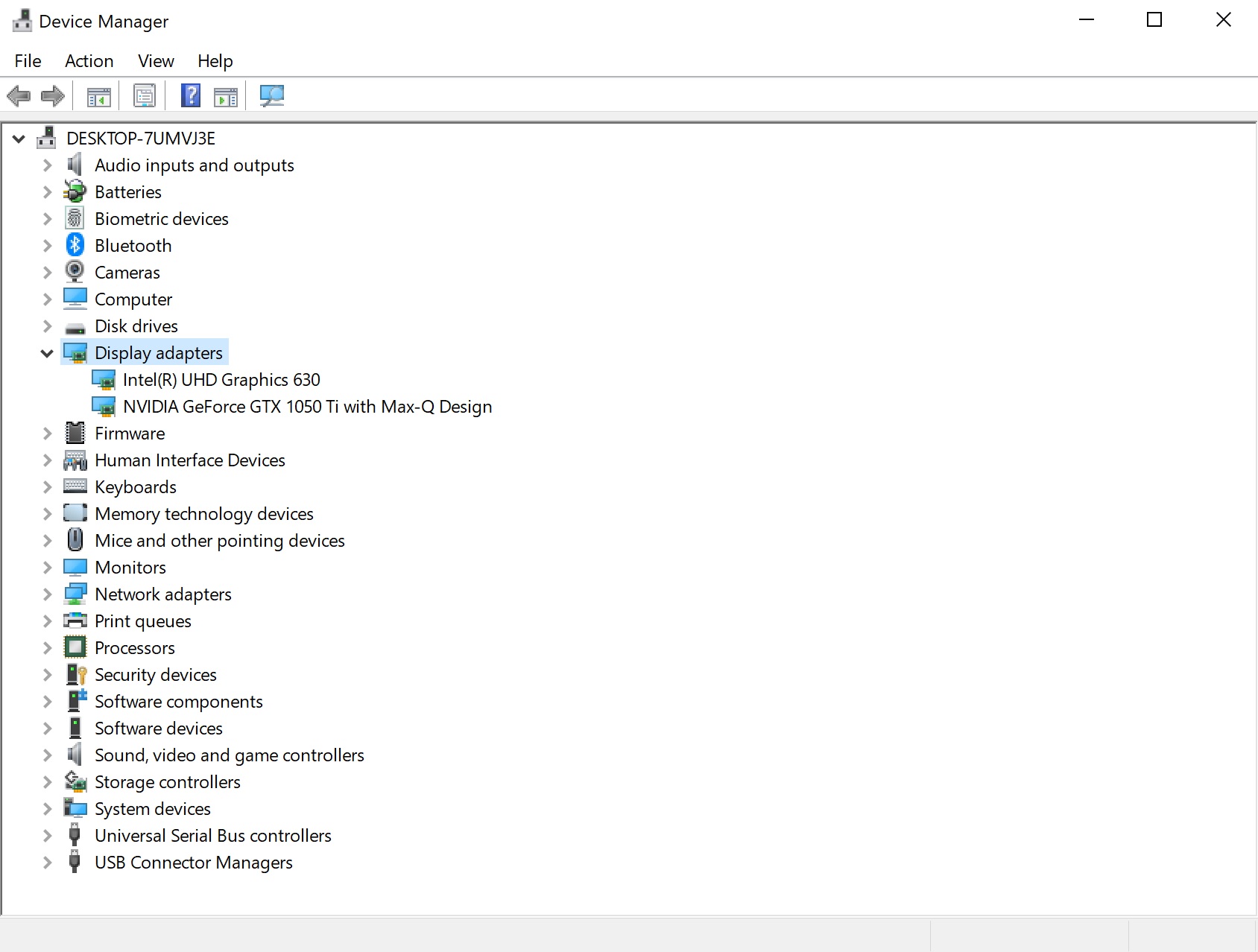This screenshot has height=952, width=1258.
Task: Select the Processors category label
Action: 135,648
